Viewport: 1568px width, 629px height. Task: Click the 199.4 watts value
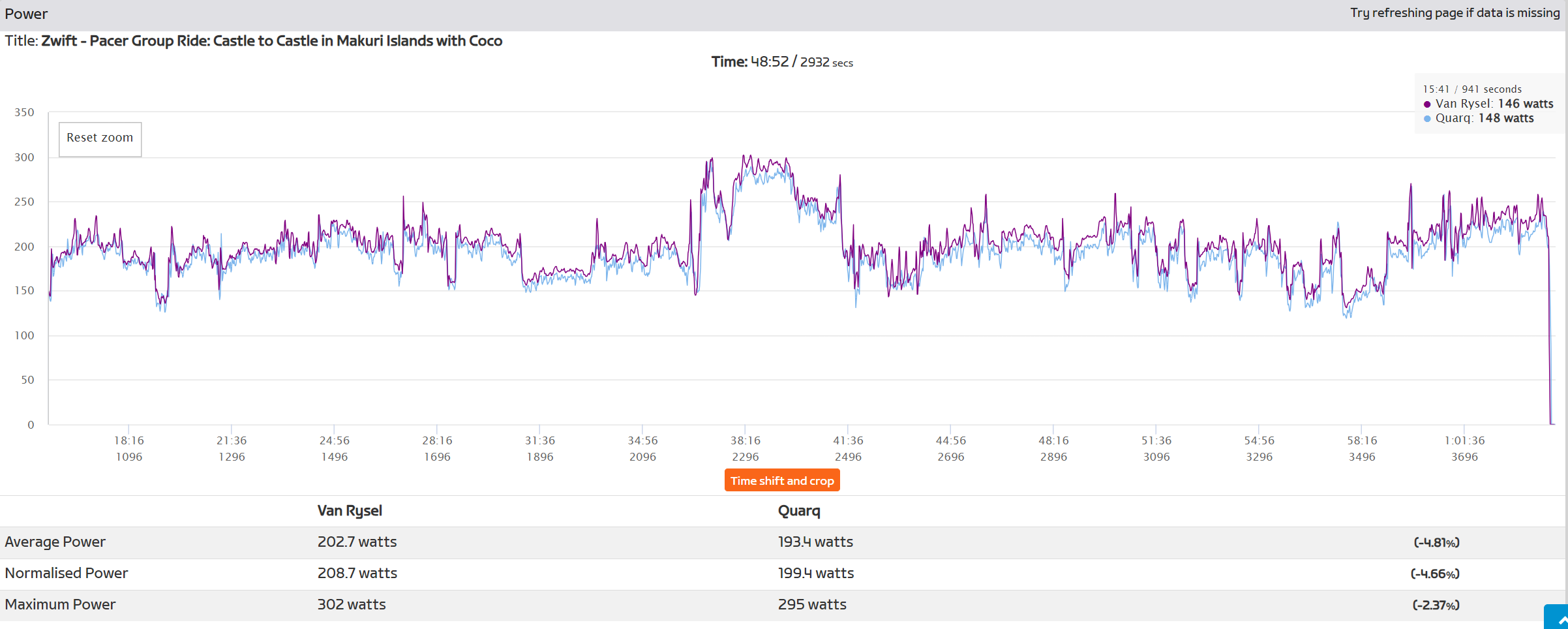pos(816,574)
